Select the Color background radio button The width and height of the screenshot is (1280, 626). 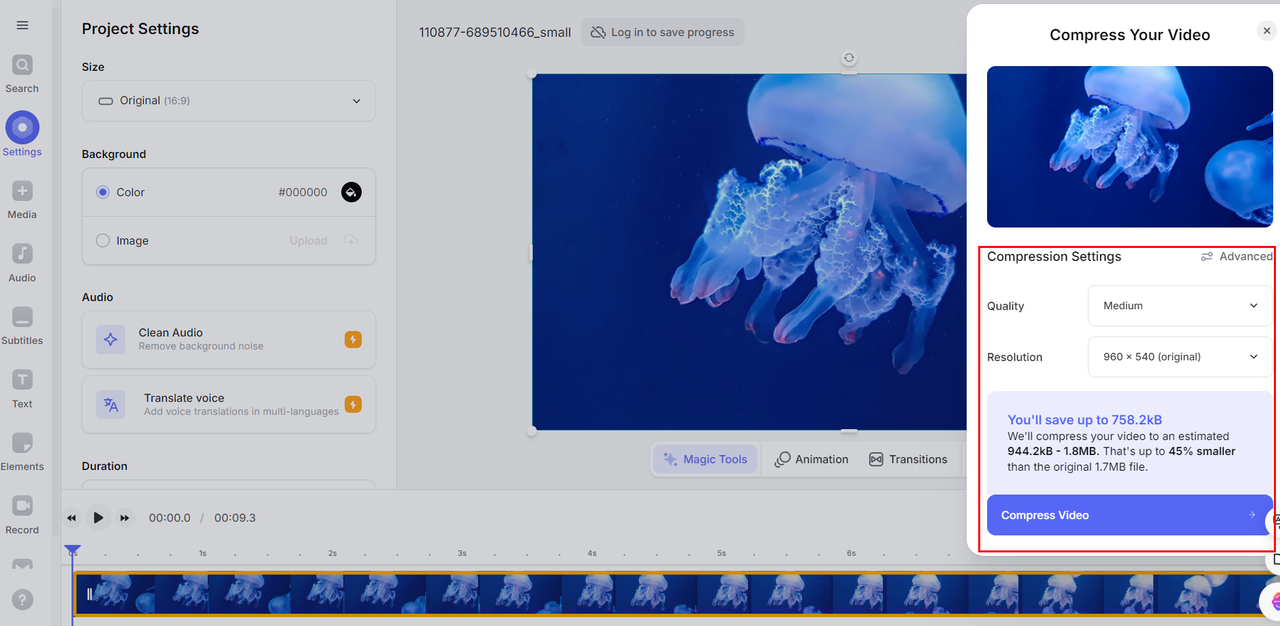(x=103, y=192)
